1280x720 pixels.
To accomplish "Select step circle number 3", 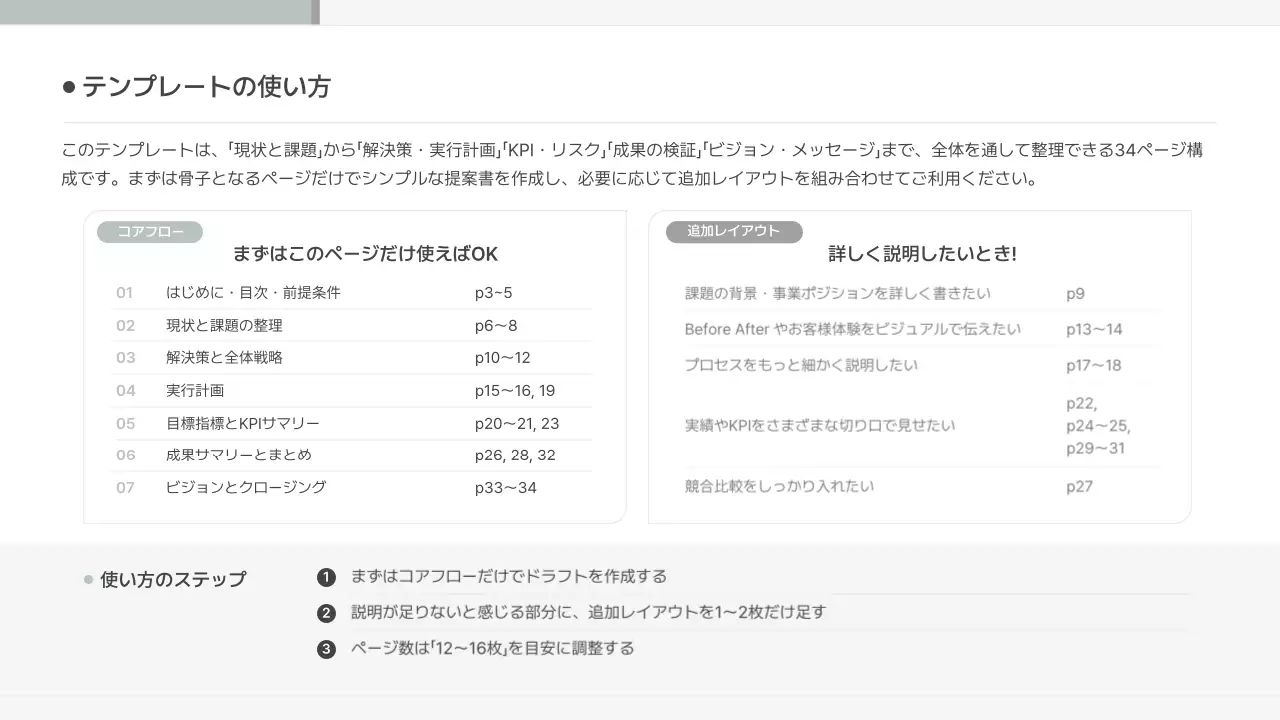I will (x=326, y=648).
